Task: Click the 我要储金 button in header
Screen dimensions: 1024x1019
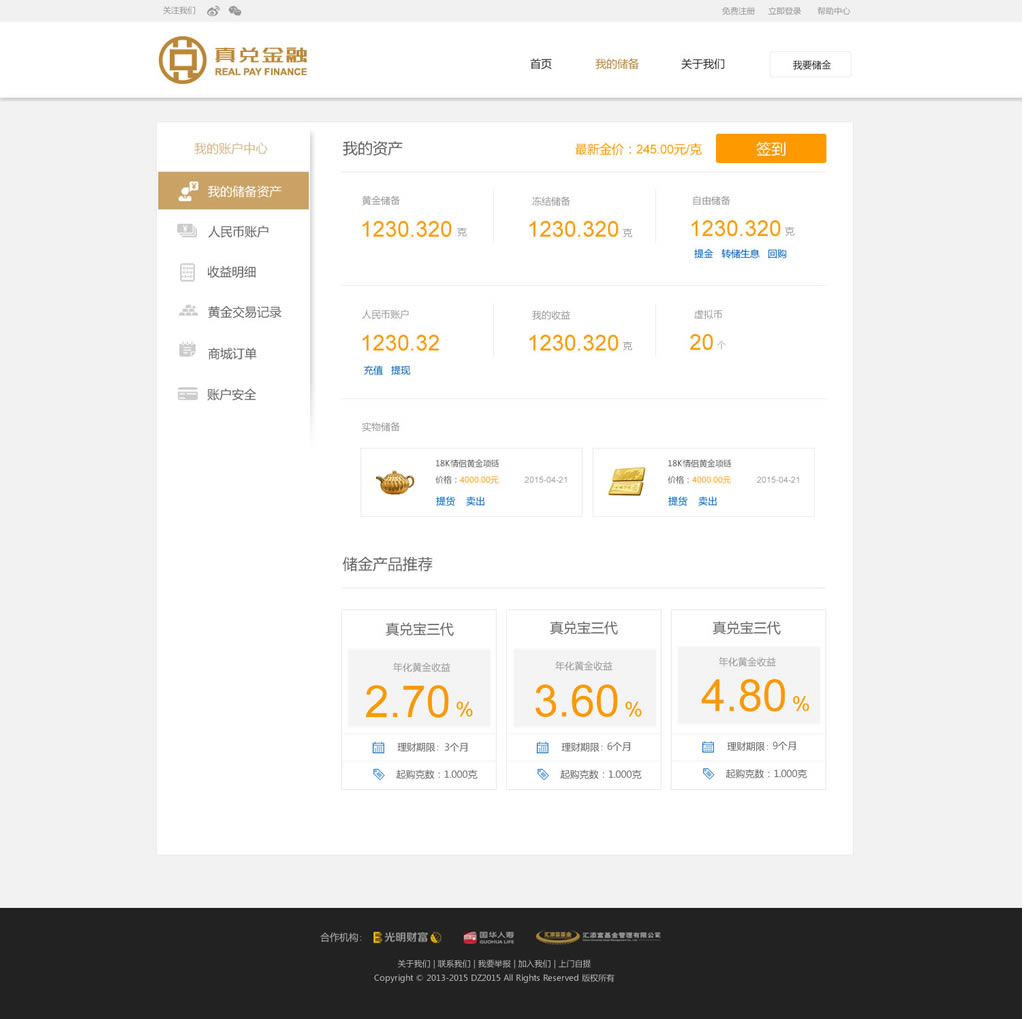Action: point(811,65)
